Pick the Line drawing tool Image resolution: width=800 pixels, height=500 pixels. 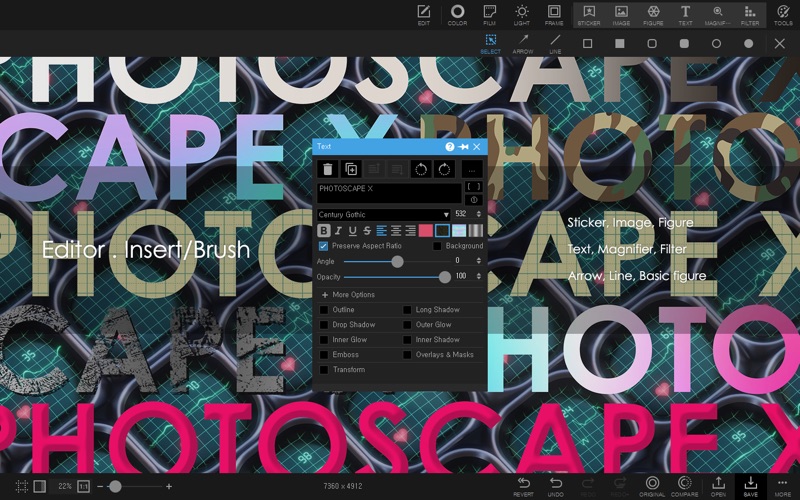pyautogui.click(x=555, y=43)
